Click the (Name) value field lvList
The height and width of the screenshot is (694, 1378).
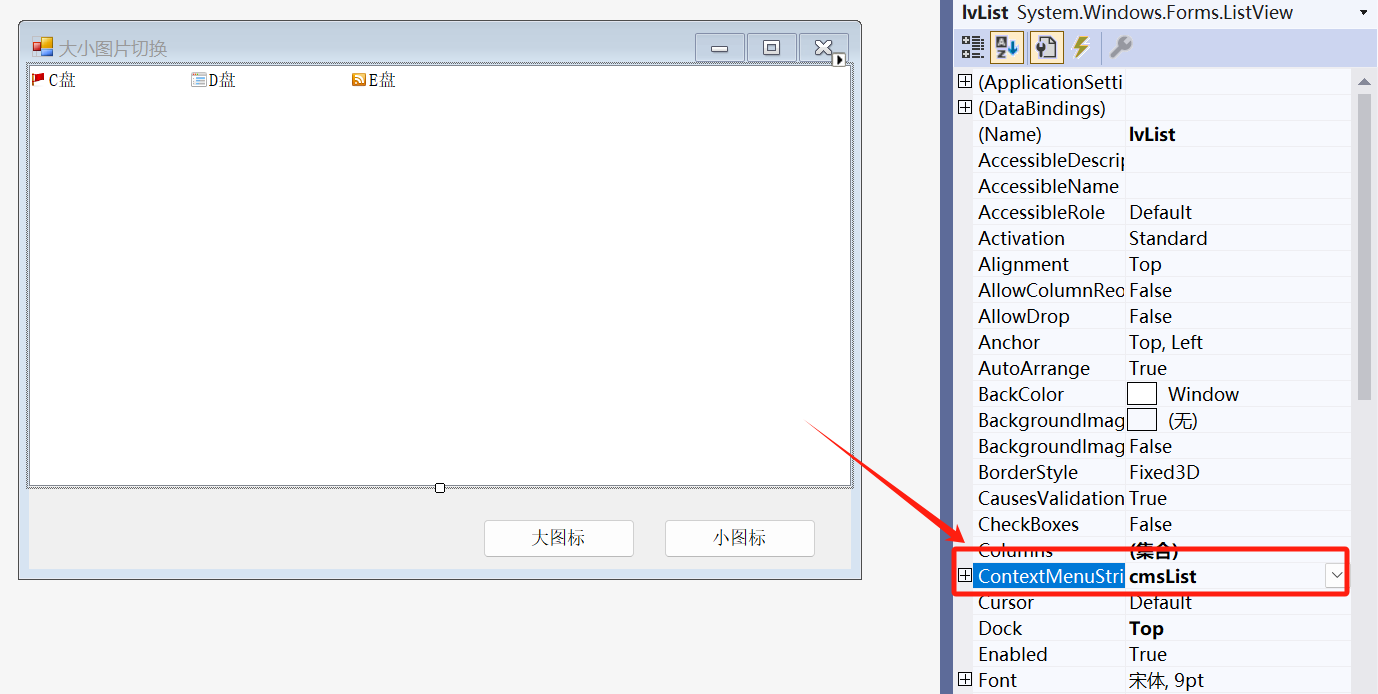coord(1236,134)
